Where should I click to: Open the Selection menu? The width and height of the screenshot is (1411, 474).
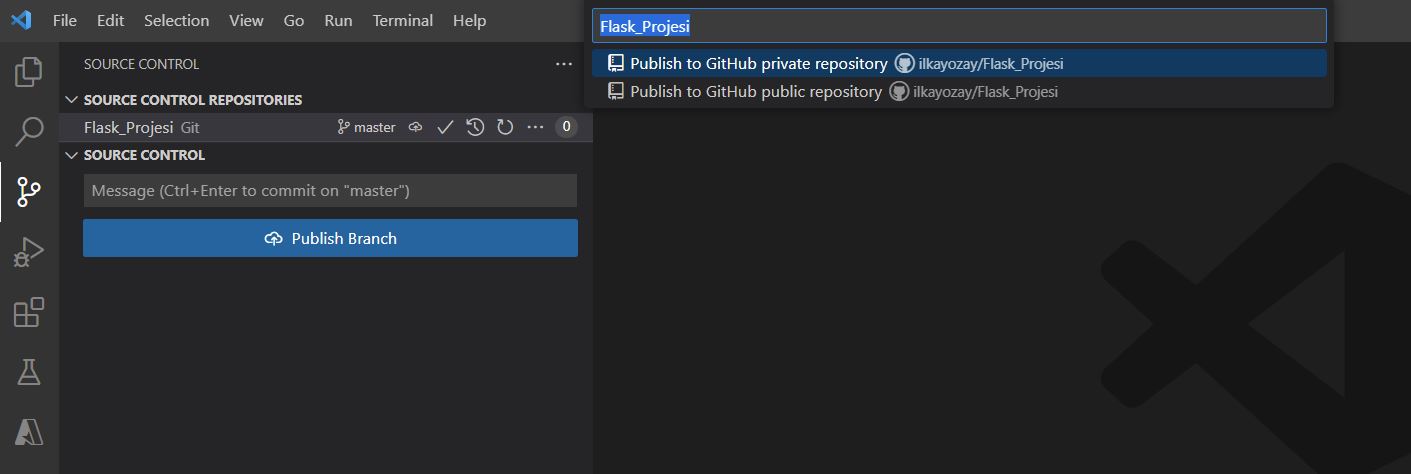coord(176,20)
